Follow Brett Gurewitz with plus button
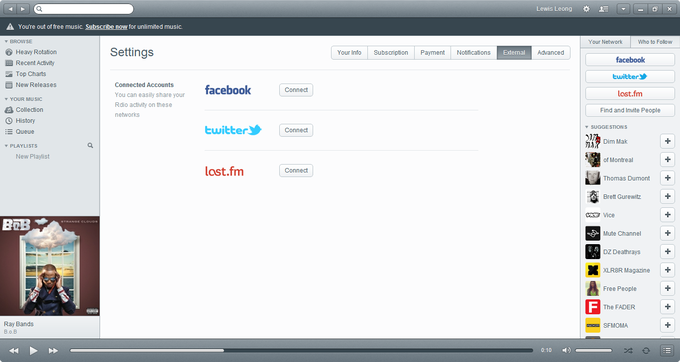 click(x=667, y=196)
